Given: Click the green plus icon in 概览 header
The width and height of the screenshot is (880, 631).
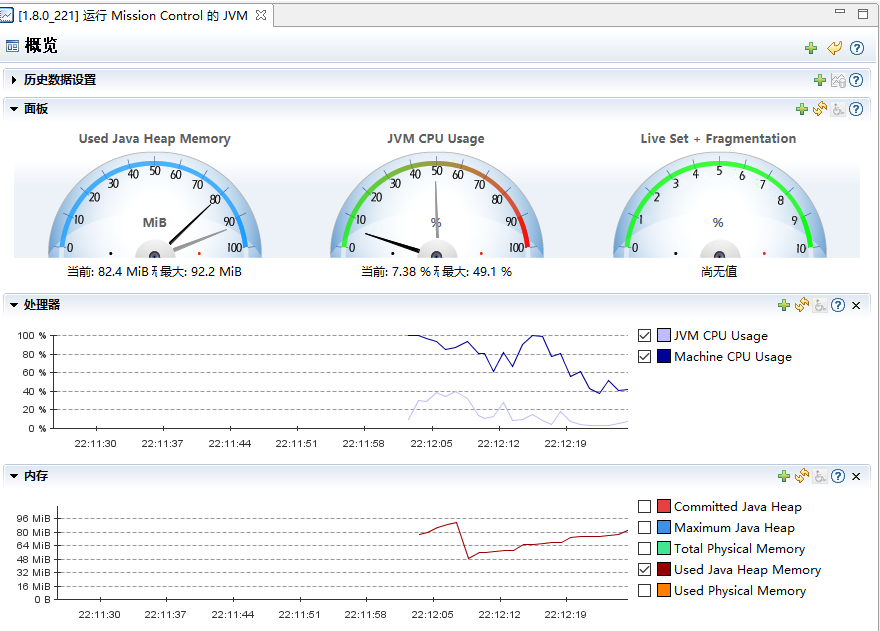Looking at the screenshot, I should (810, 48).
